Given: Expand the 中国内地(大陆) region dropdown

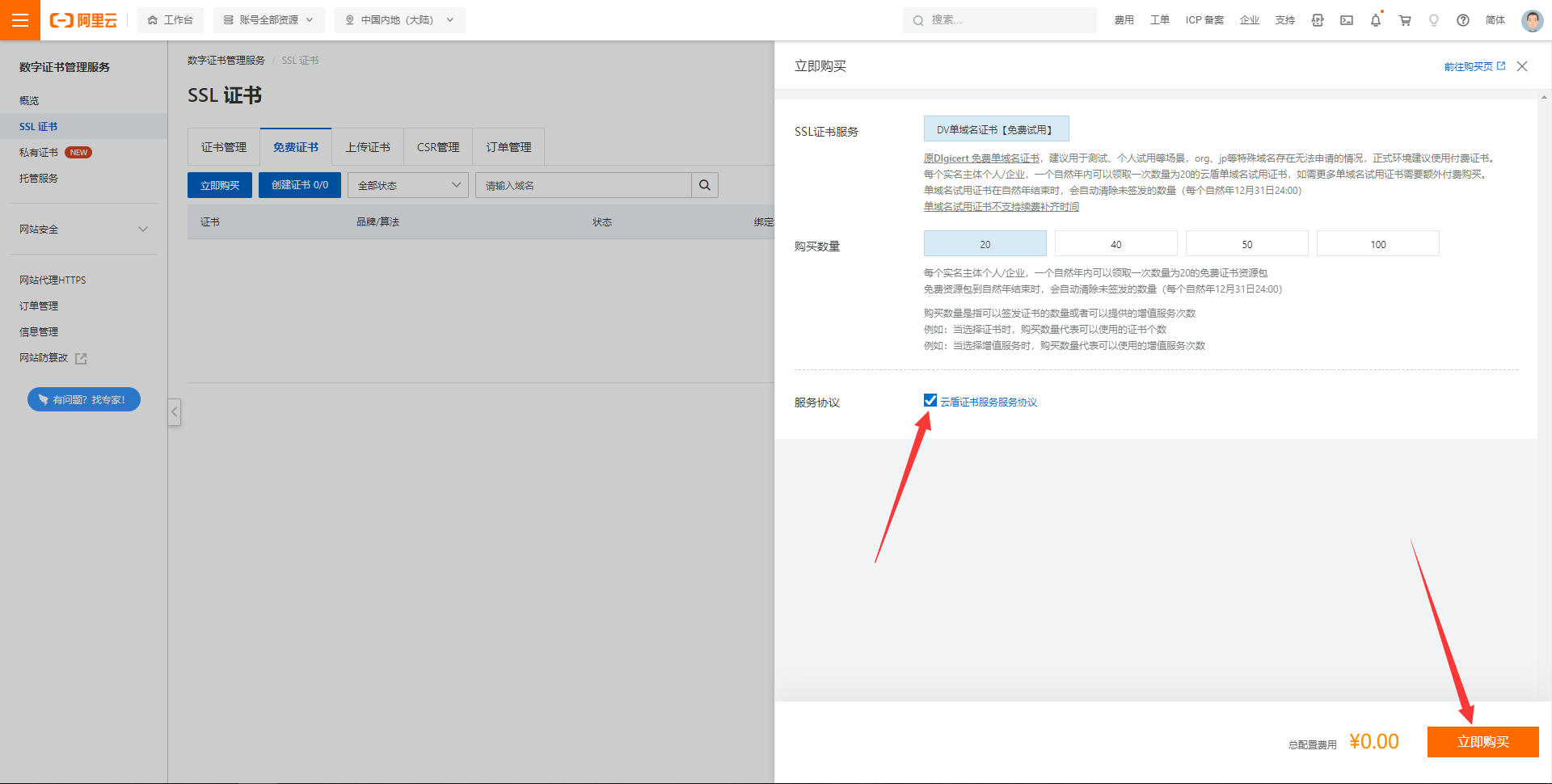Looking at the screenshot, I should 400,20.
